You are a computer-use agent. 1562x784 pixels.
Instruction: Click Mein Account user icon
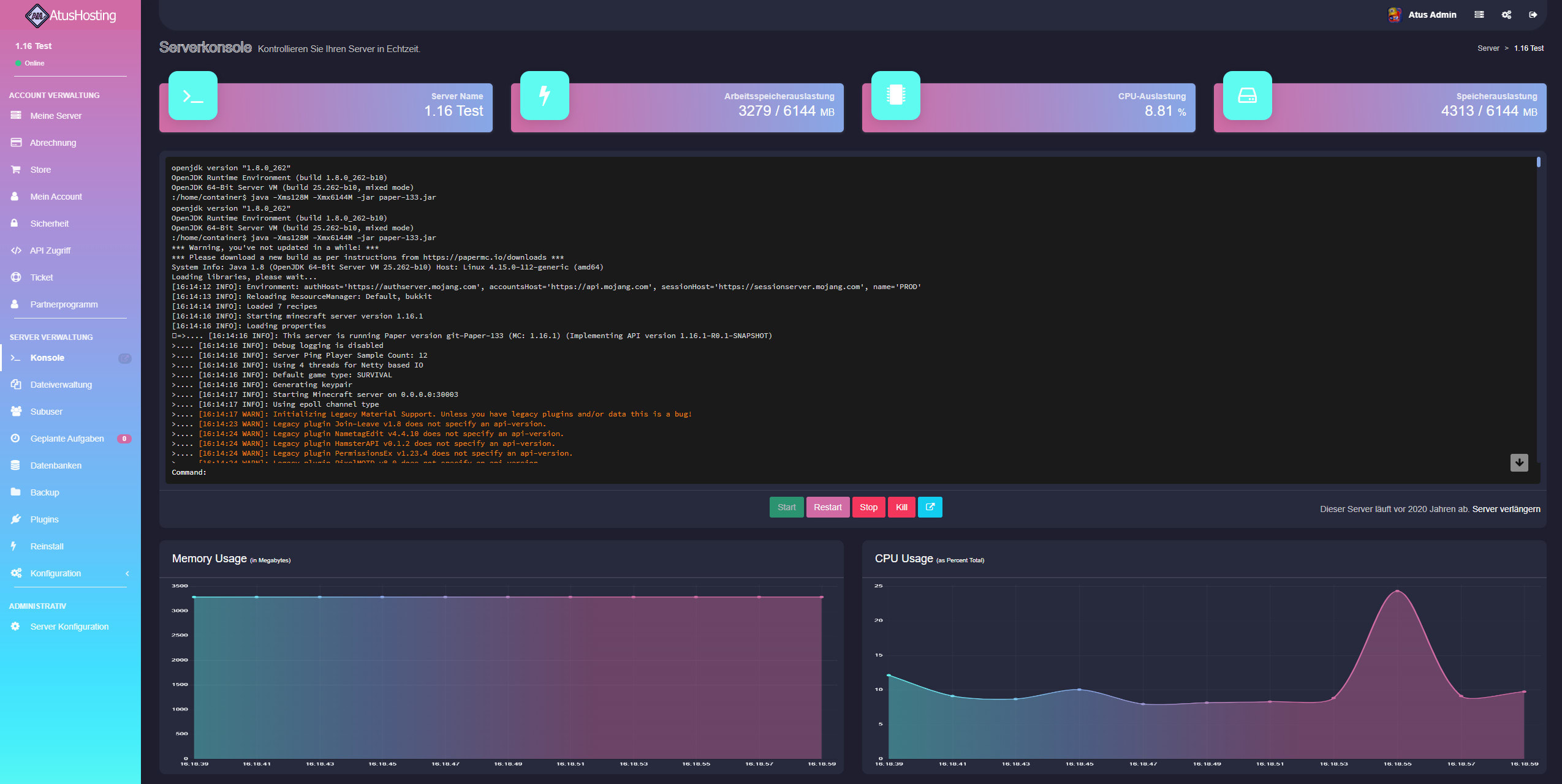pos(15,197)
